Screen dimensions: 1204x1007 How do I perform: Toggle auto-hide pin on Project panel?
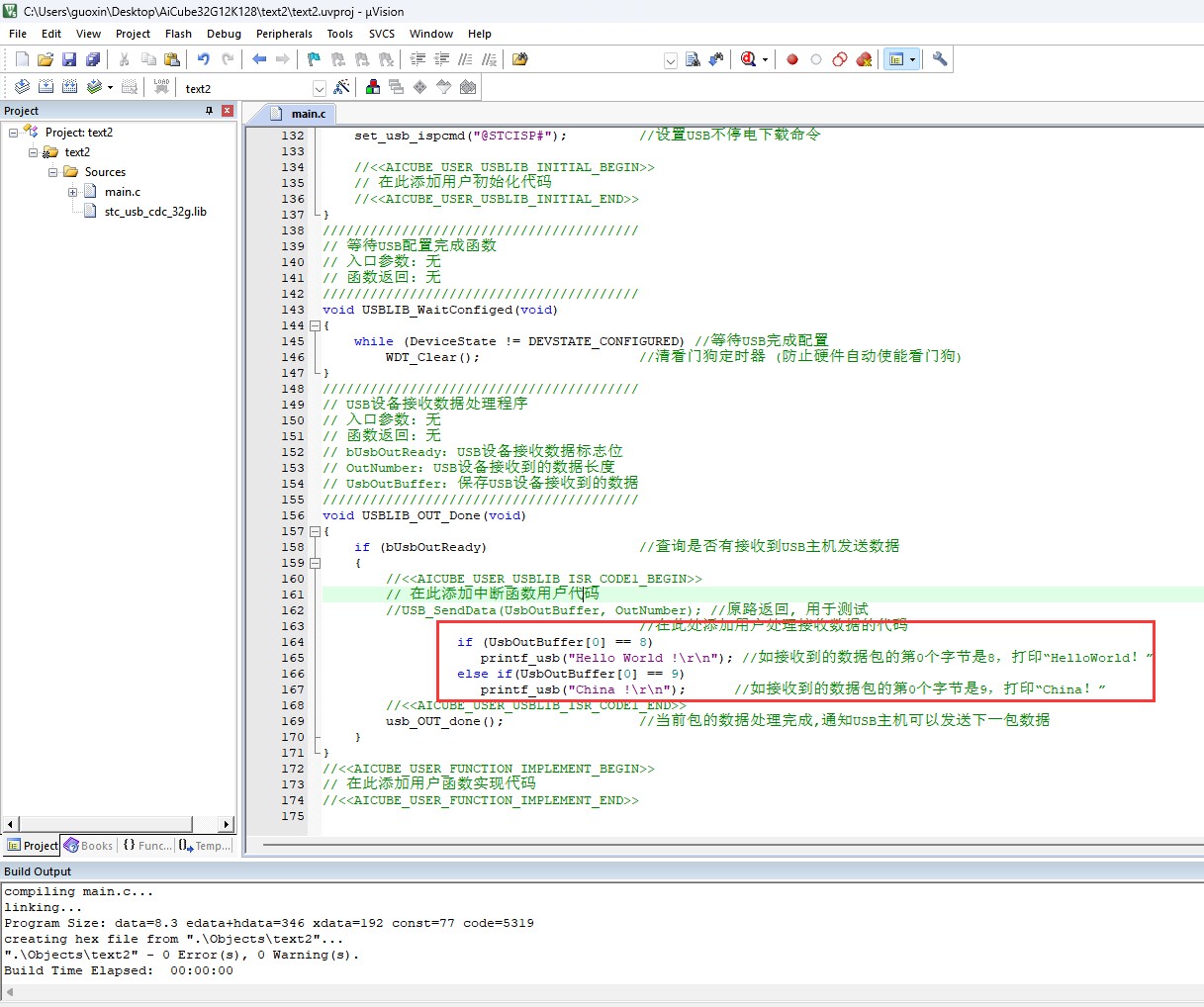click(x=209, y=111)
